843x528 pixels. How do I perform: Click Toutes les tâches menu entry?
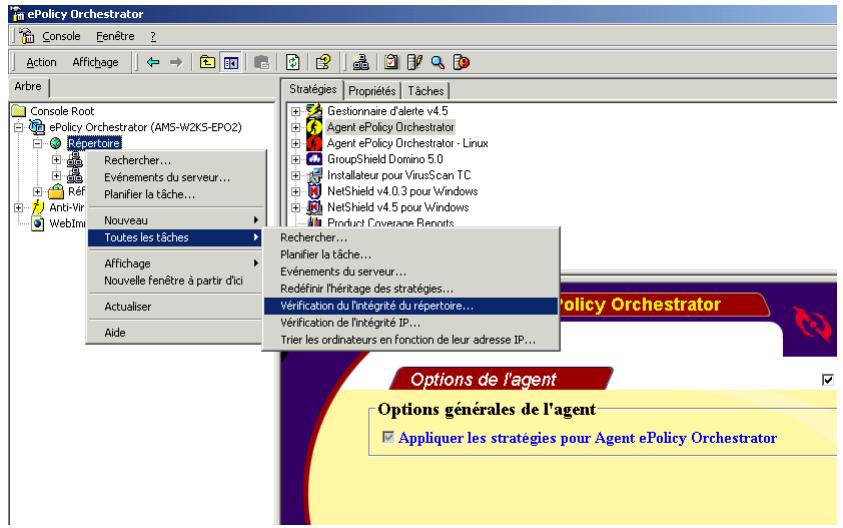pyautogui.click(x=176, y=238)
